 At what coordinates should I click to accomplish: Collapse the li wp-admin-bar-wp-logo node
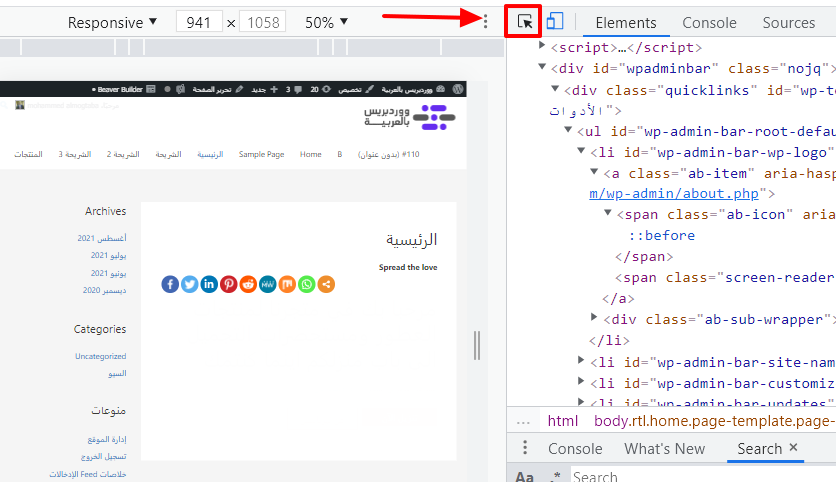pyautogui.click(x=581, y=151)
